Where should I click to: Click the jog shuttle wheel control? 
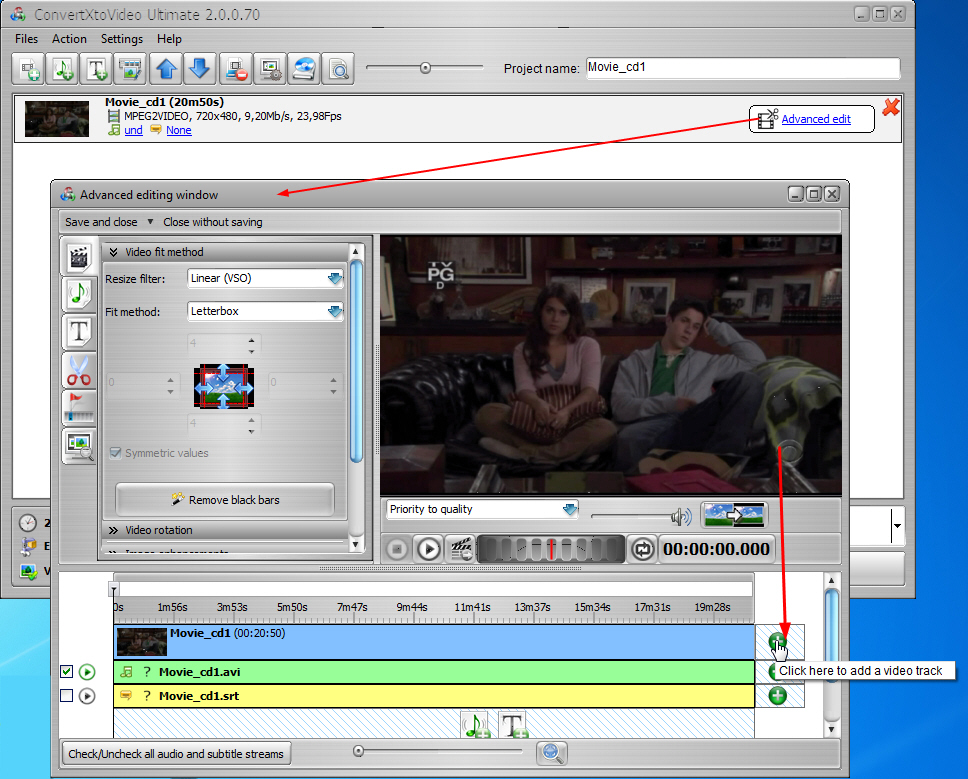tap(551, 549)
